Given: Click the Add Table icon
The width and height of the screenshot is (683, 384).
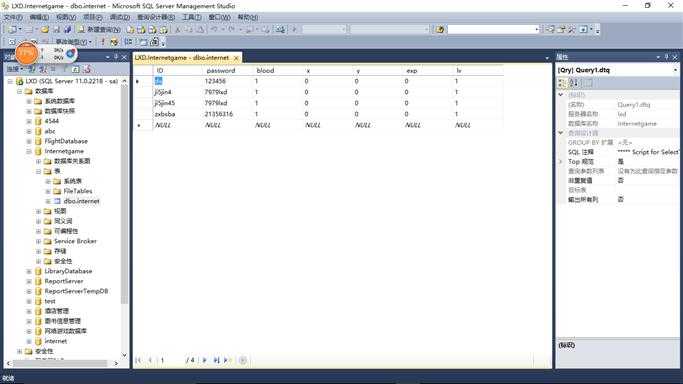Looking at the screenshot, I should pyautogui.click(x=143, y=42).
